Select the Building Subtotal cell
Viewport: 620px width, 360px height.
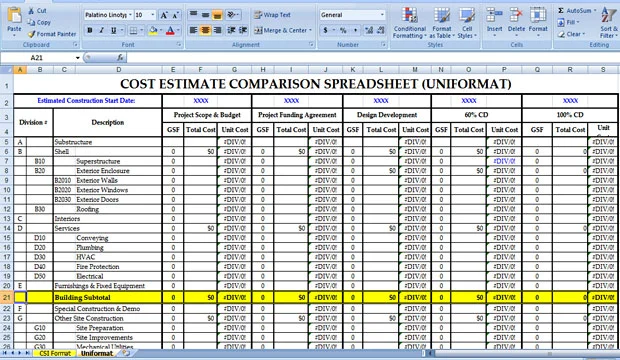[108, 297]
